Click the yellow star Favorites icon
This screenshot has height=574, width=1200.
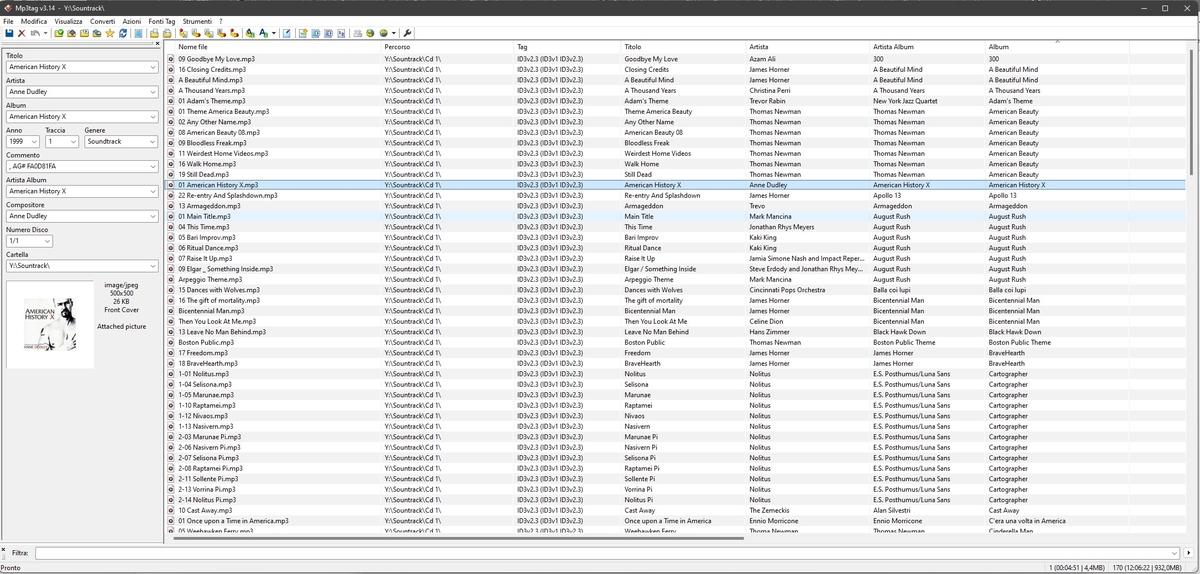coord(110,33)
